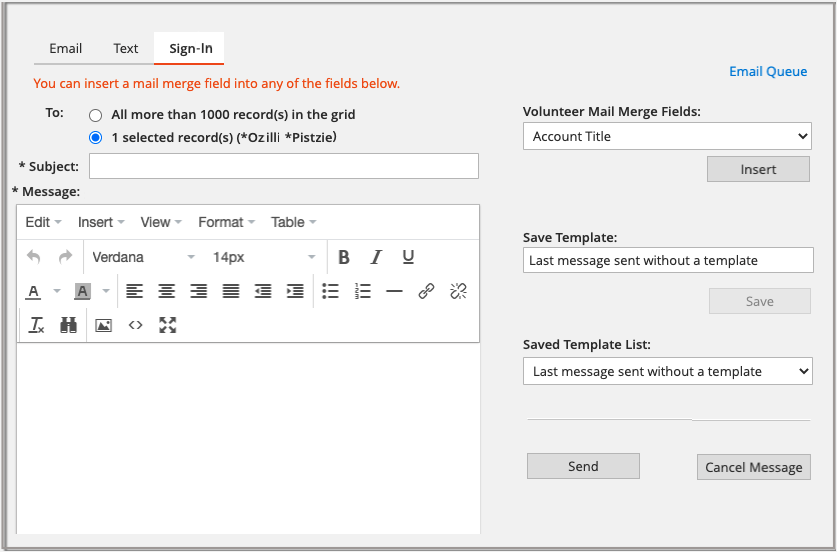Open the source code view icon
837x552 pixels.
pyautogui.click(x=135, y=325)
